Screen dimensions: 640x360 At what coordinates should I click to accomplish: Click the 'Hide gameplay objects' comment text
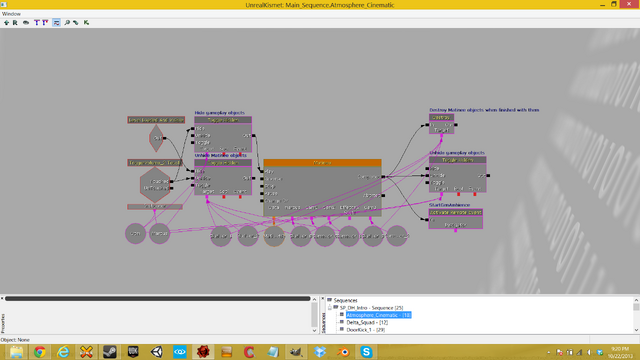220,113
